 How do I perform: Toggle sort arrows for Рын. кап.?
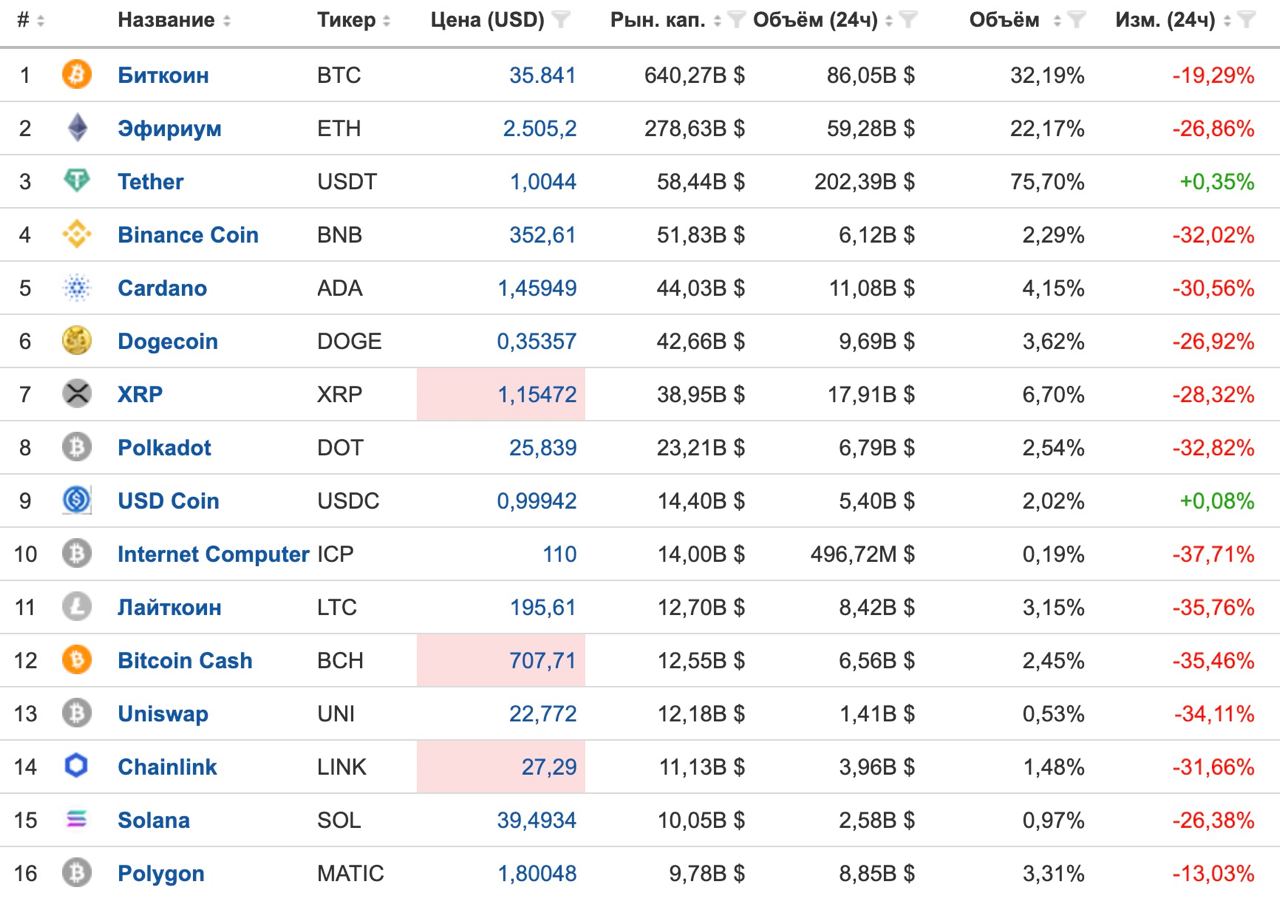pos(718,21)
